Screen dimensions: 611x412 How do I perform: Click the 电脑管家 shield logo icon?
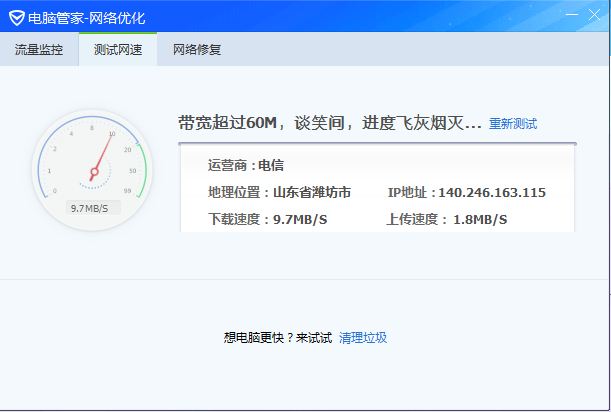click(17, 18)
